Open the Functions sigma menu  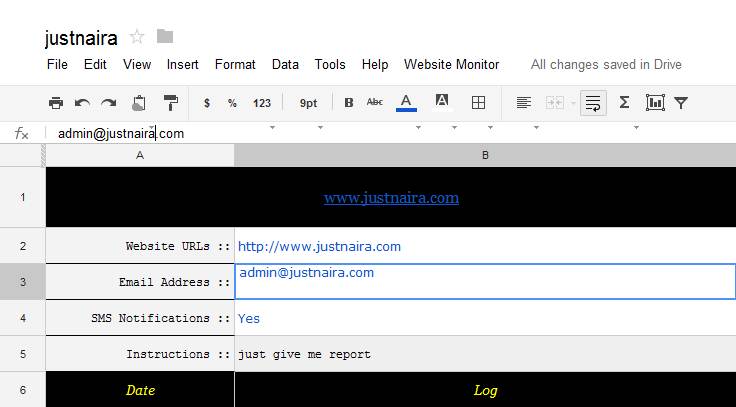[x=624, y=102]
